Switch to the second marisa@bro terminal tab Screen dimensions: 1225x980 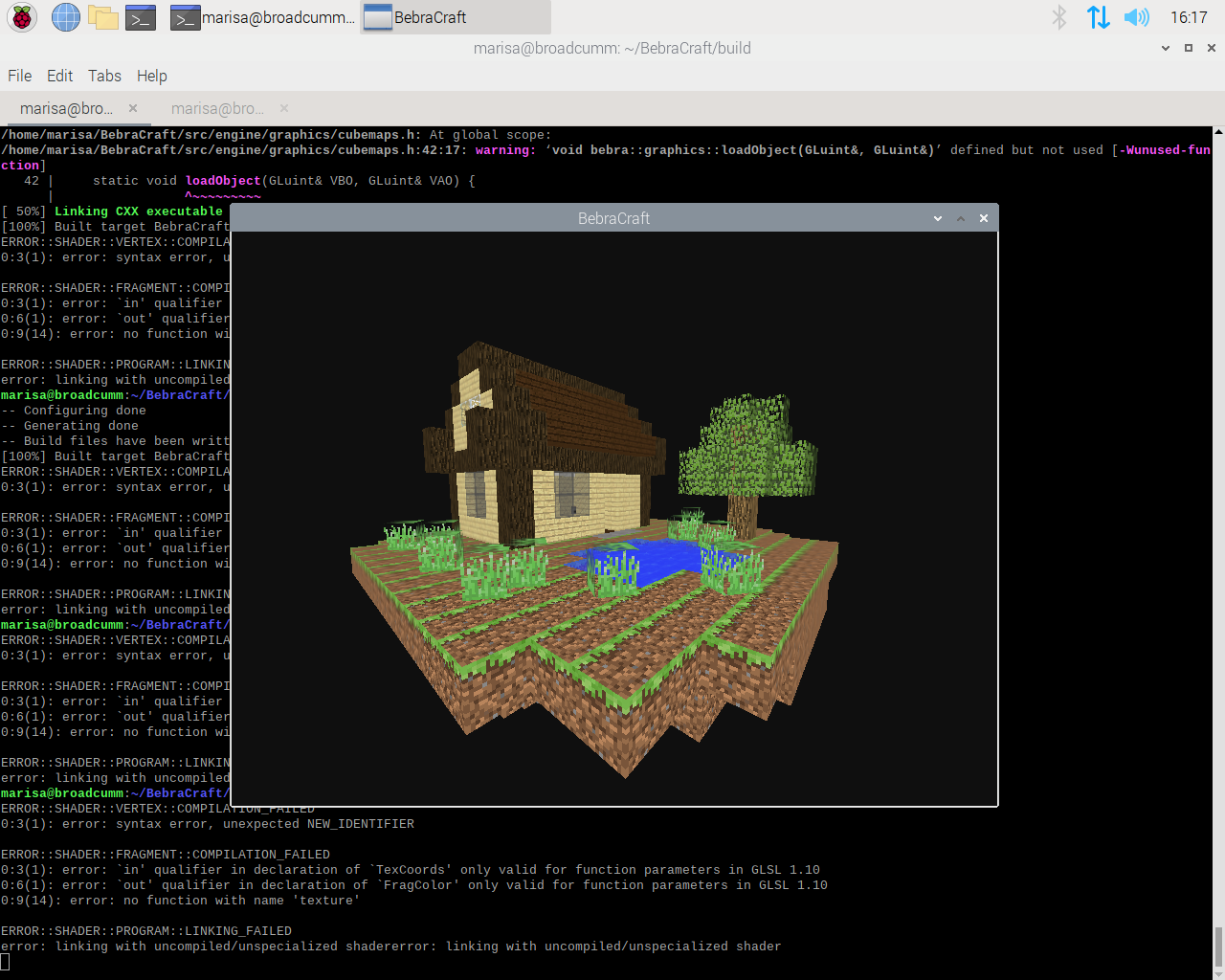tap(218, 108)
